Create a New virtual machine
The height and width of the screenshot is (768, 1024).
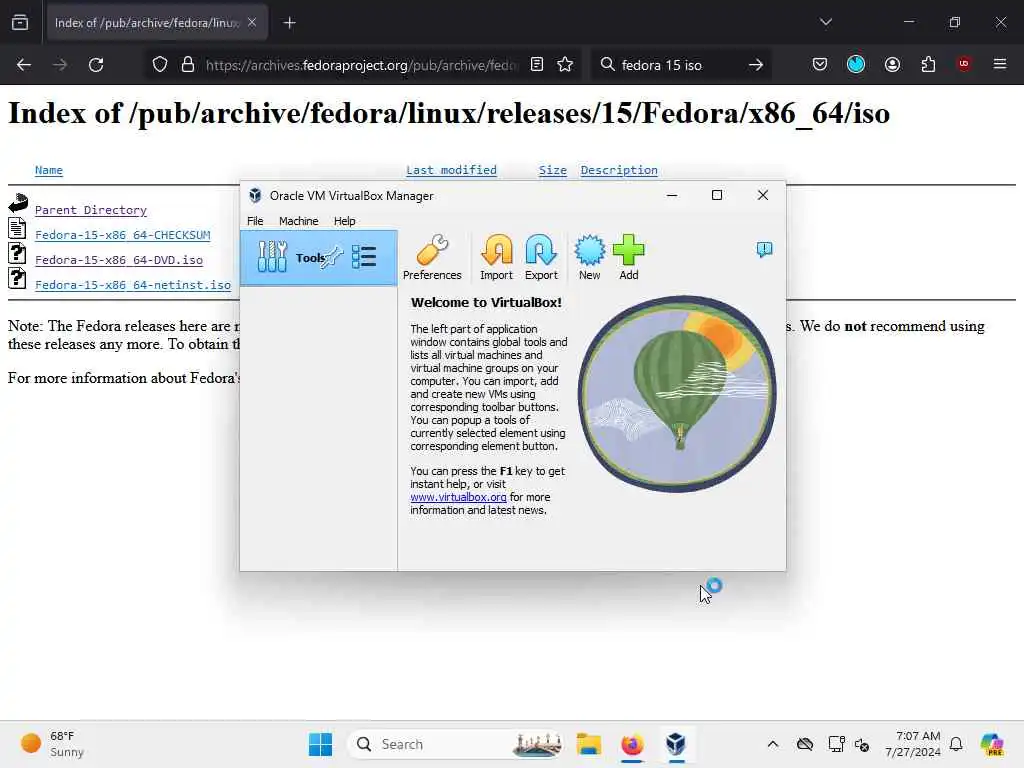tap(589, 257)
